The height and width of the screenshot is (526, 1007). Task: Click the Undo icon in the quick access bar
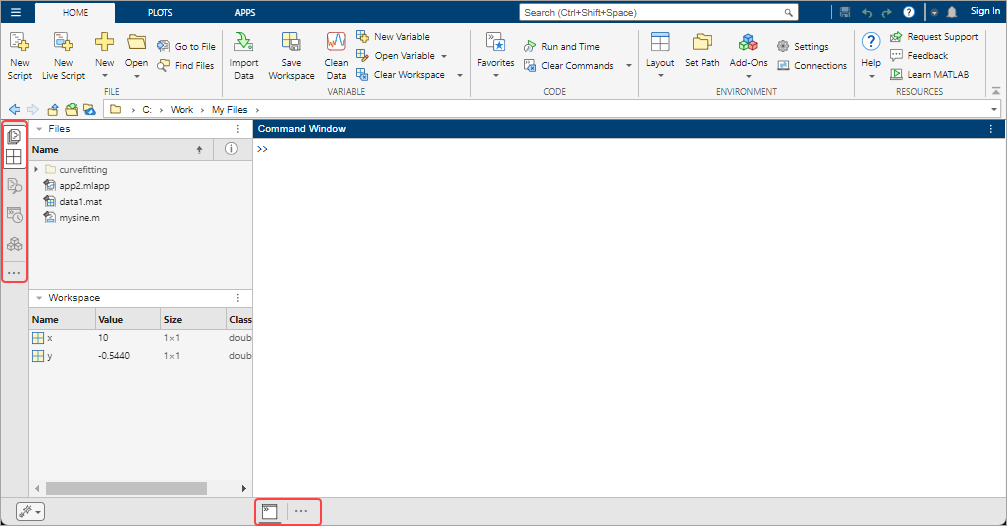pos(866,12)
